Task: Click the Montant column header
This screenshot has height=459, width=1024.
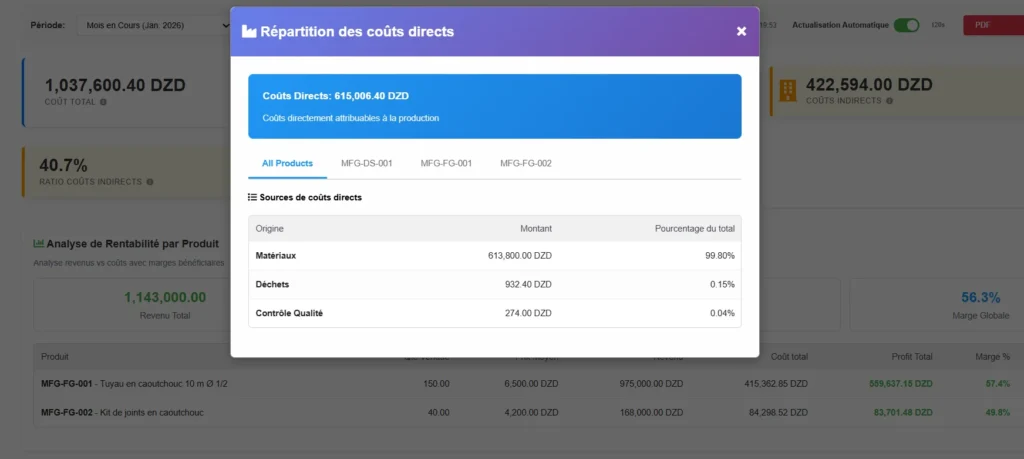Action: tap(536, 229)
